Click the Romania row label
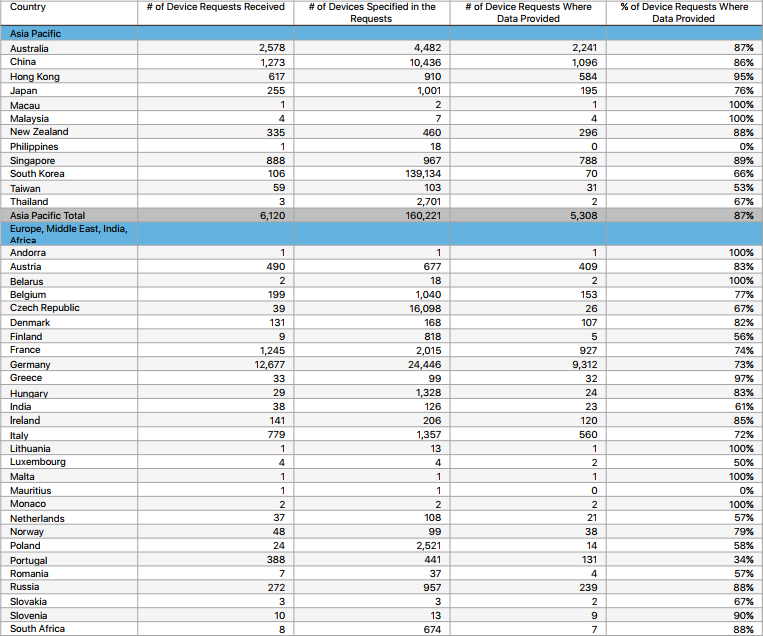 29,574
